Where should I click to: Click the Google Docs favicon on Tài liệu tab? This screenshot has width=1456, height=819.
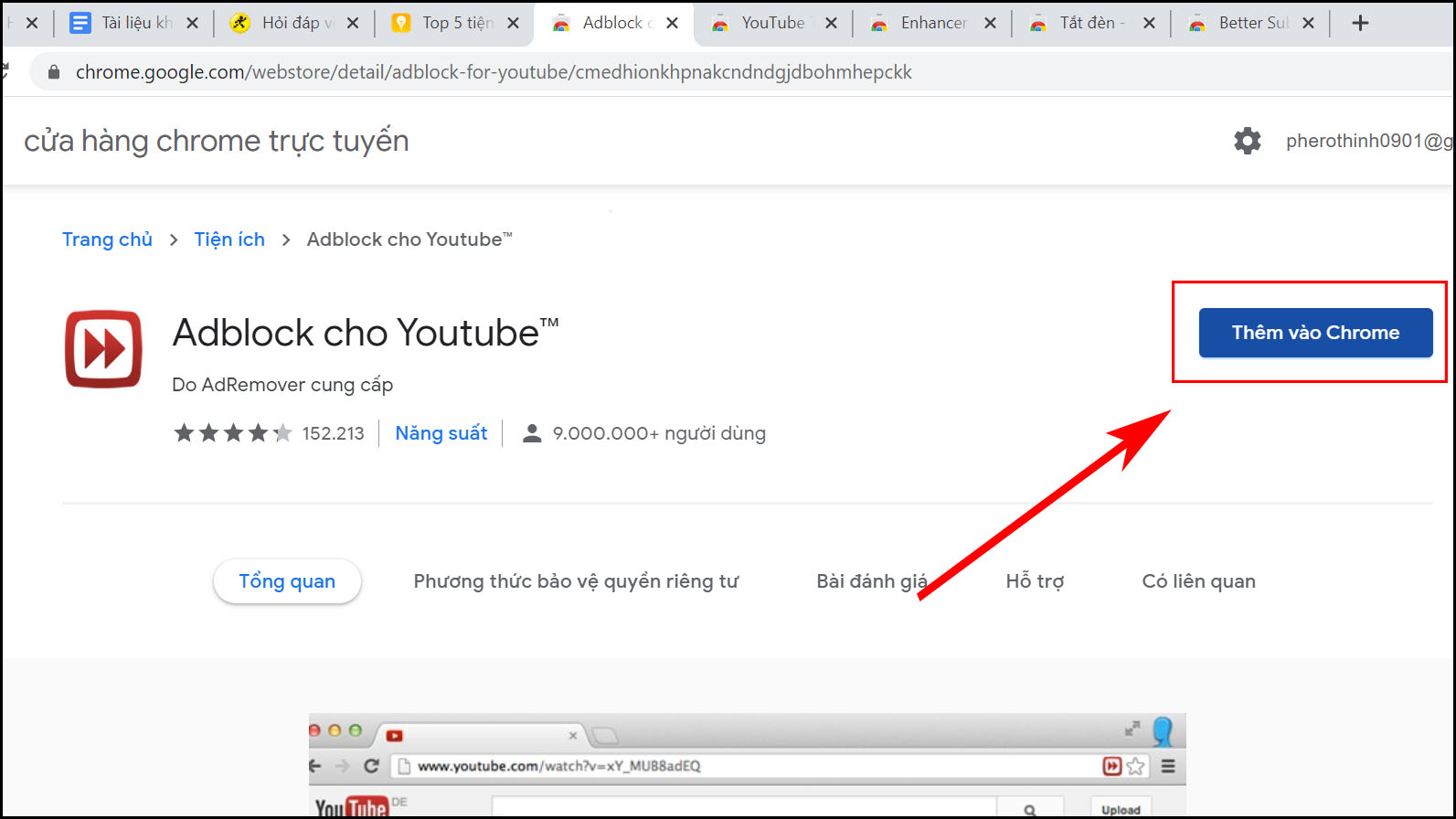tap(80, 23)
